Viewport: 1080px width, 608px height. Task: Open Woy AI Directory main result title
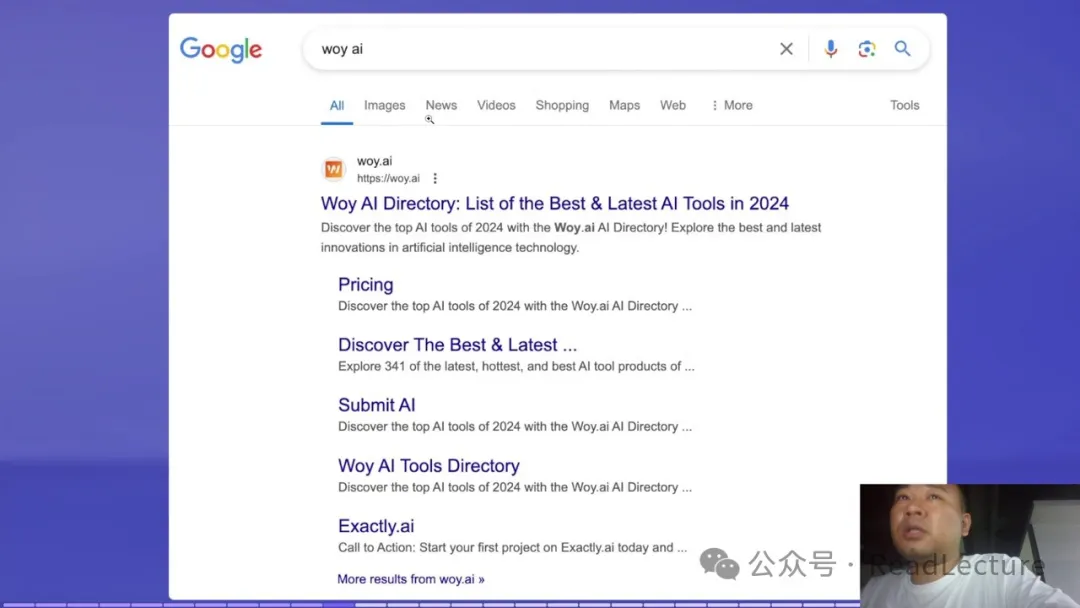[554, 204]
